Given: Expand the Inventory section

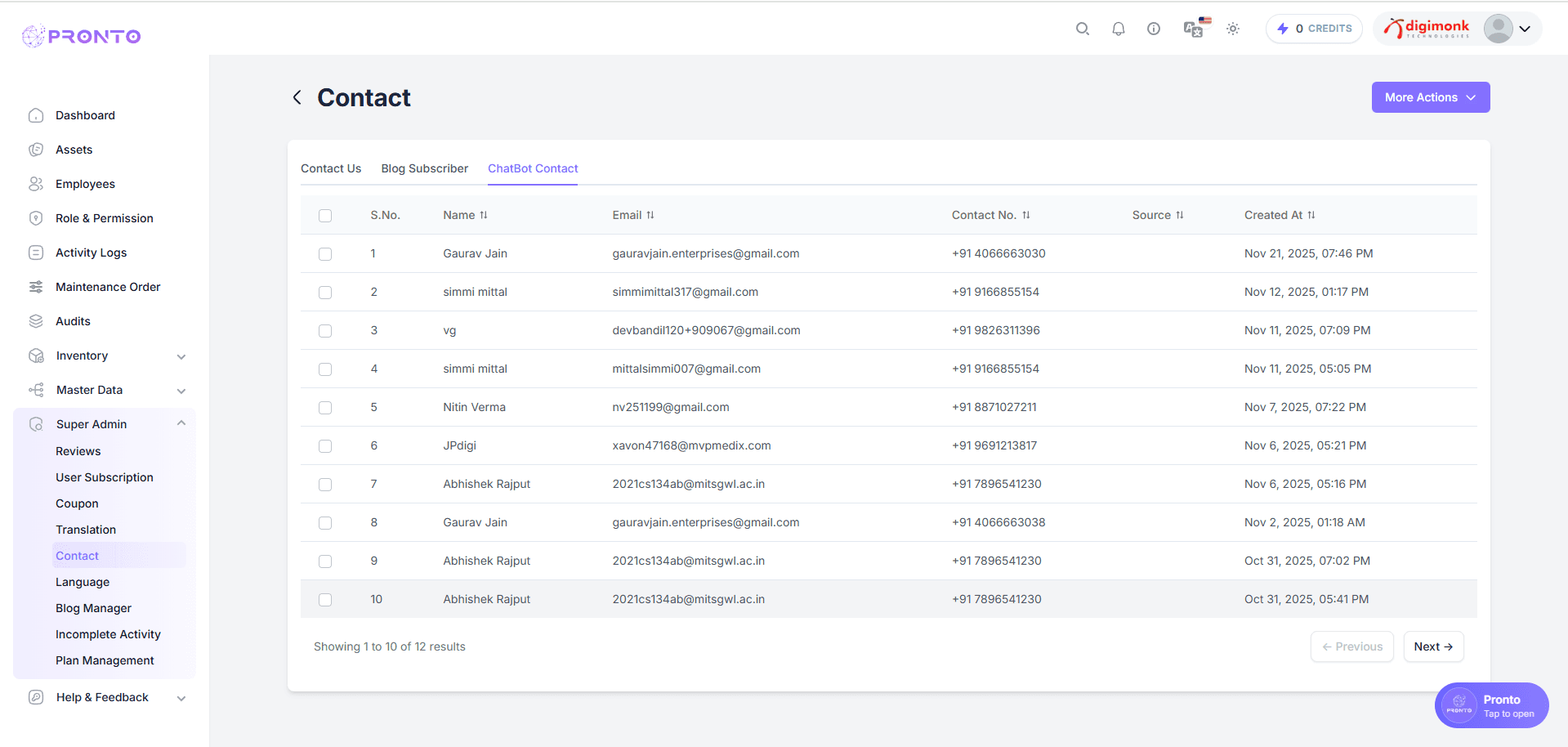Looking at the screenshot, I should coord(82,355).
